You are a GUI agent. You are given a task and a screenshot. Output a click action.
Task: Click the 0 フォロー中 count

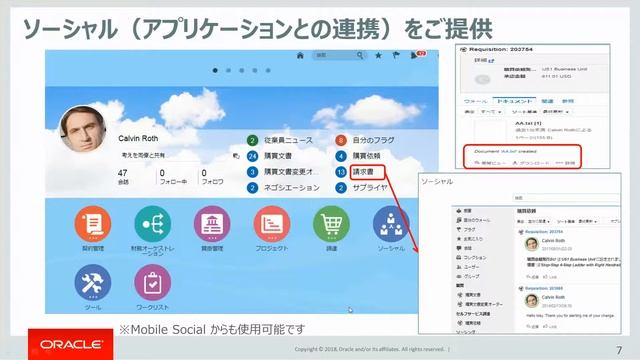tap(173, 177)
